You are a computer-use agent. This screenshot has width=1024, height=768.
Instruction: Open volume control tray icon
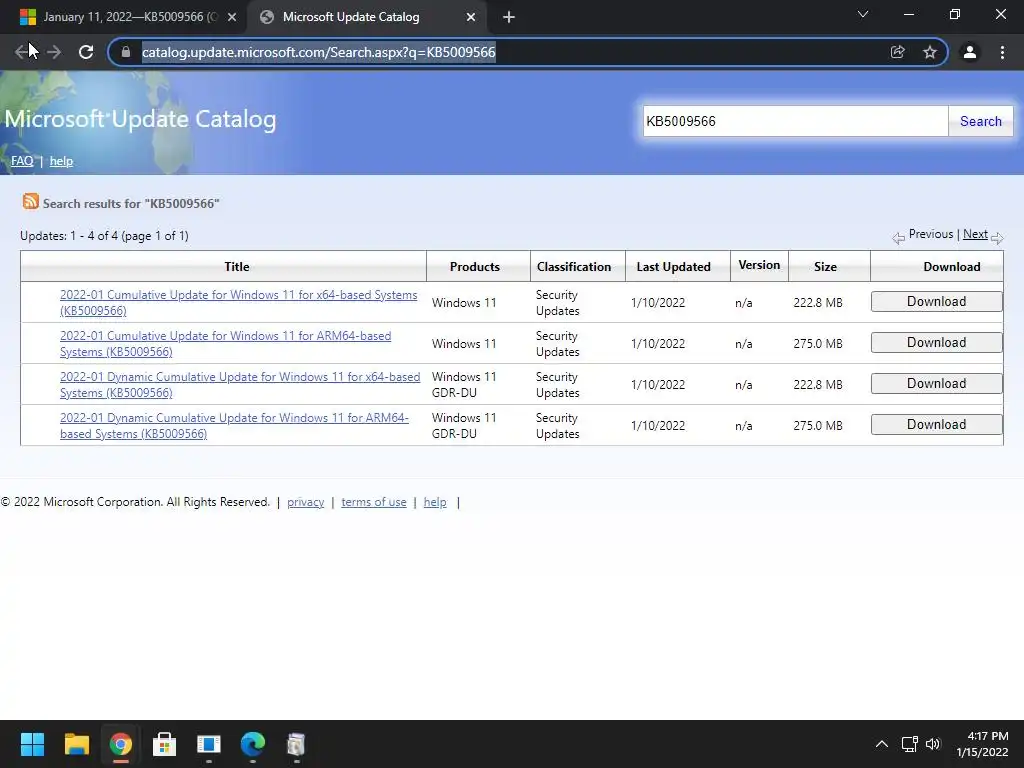(933, 744)
